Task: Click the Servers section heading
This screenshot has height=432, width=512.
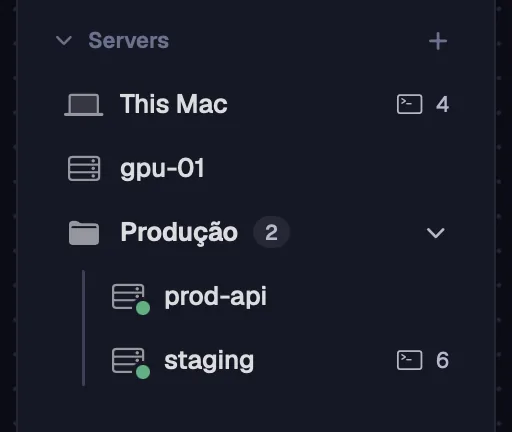Action: [129, 41]
